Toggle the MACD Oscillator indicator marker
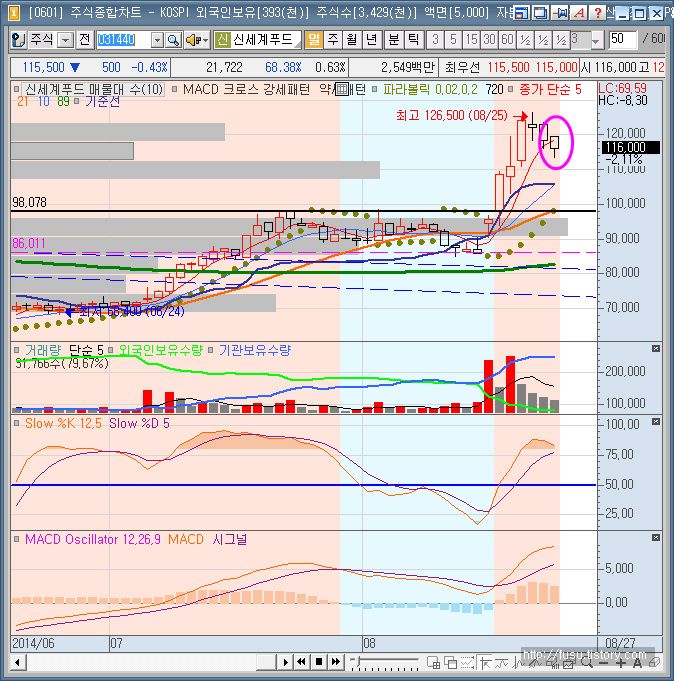The image size is (674, 681). coord(17,539)
